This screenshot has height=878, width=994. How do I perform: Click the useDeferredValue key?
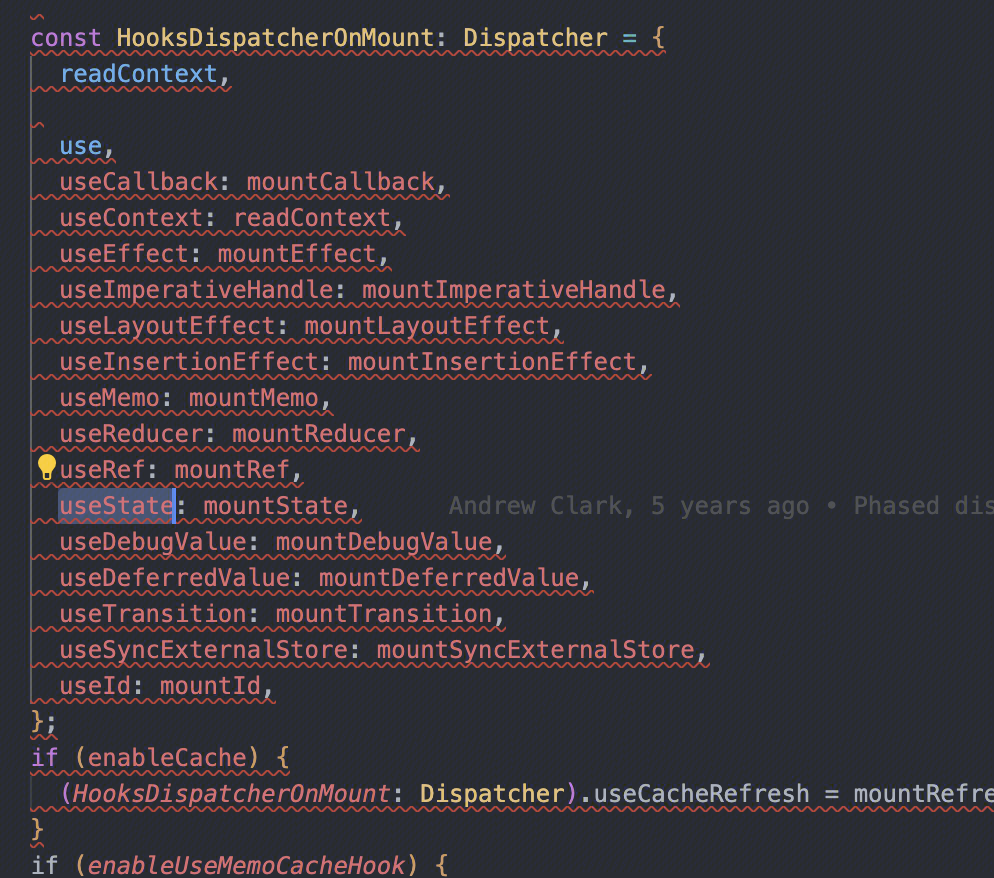(x=174, y=578)
